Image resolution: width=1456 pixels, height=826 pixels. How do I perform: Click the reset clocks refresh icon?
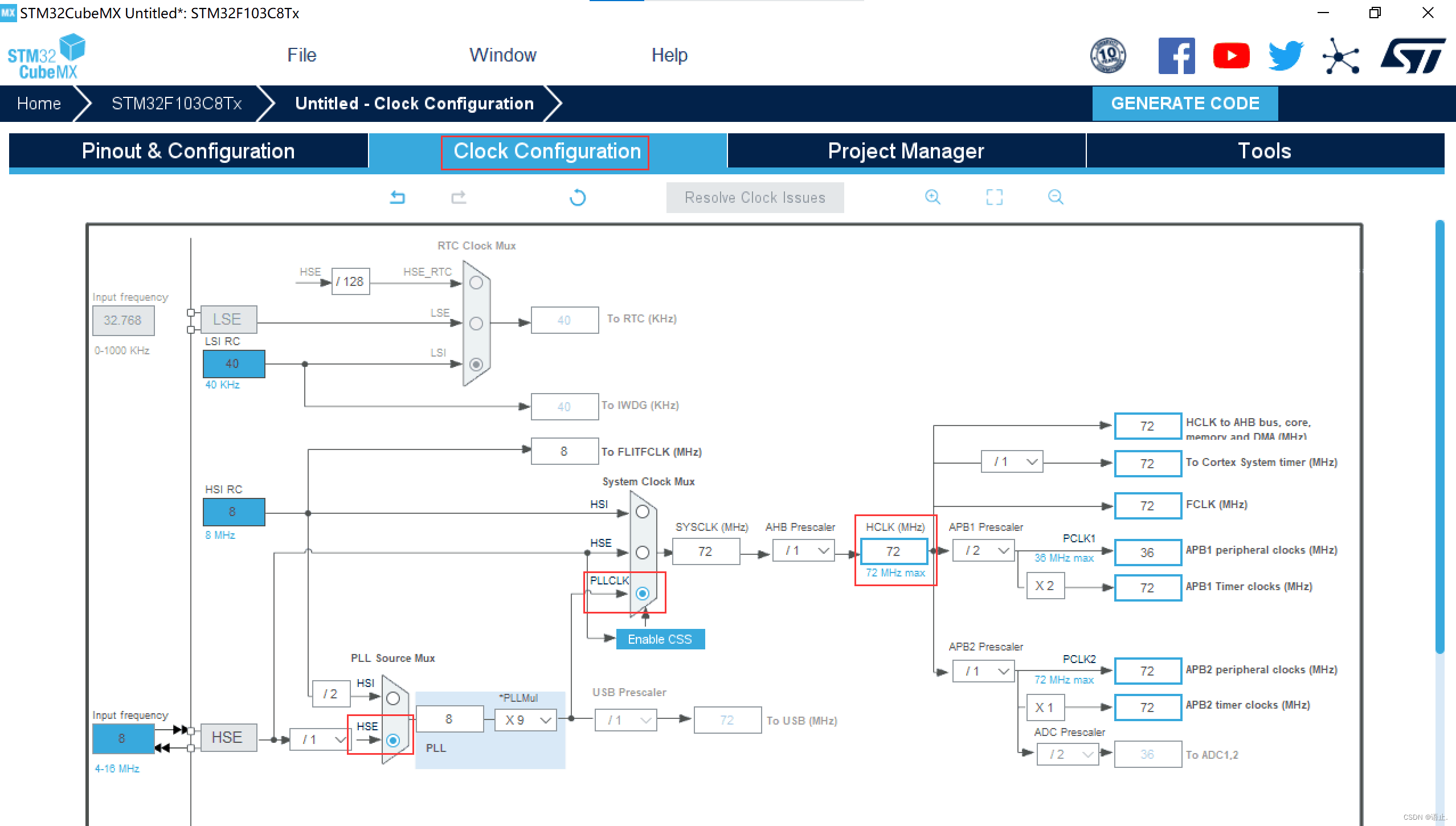click(577, 197)
